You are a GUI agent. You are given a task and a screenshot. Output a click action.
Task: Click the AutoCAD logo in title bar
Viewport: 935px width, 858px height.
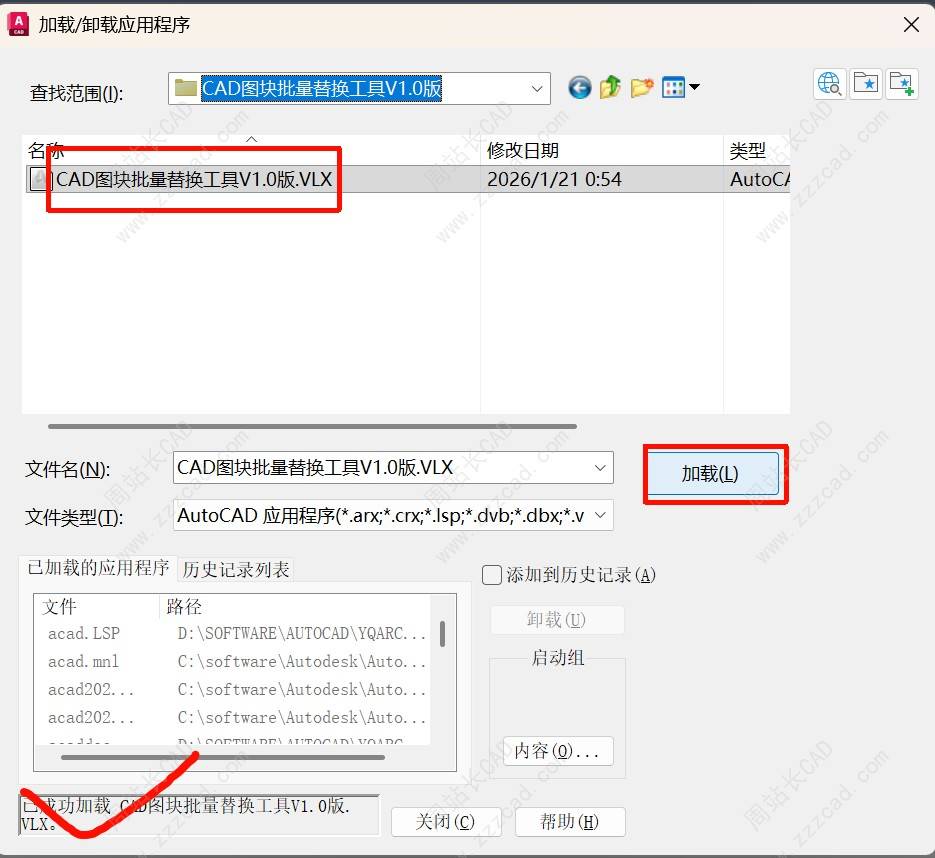[x=17, y=23]
